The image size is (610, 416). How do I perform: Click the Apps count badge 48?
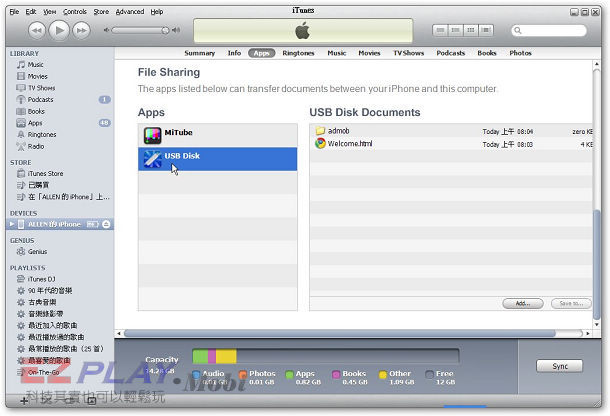click(x=104, y=123)
